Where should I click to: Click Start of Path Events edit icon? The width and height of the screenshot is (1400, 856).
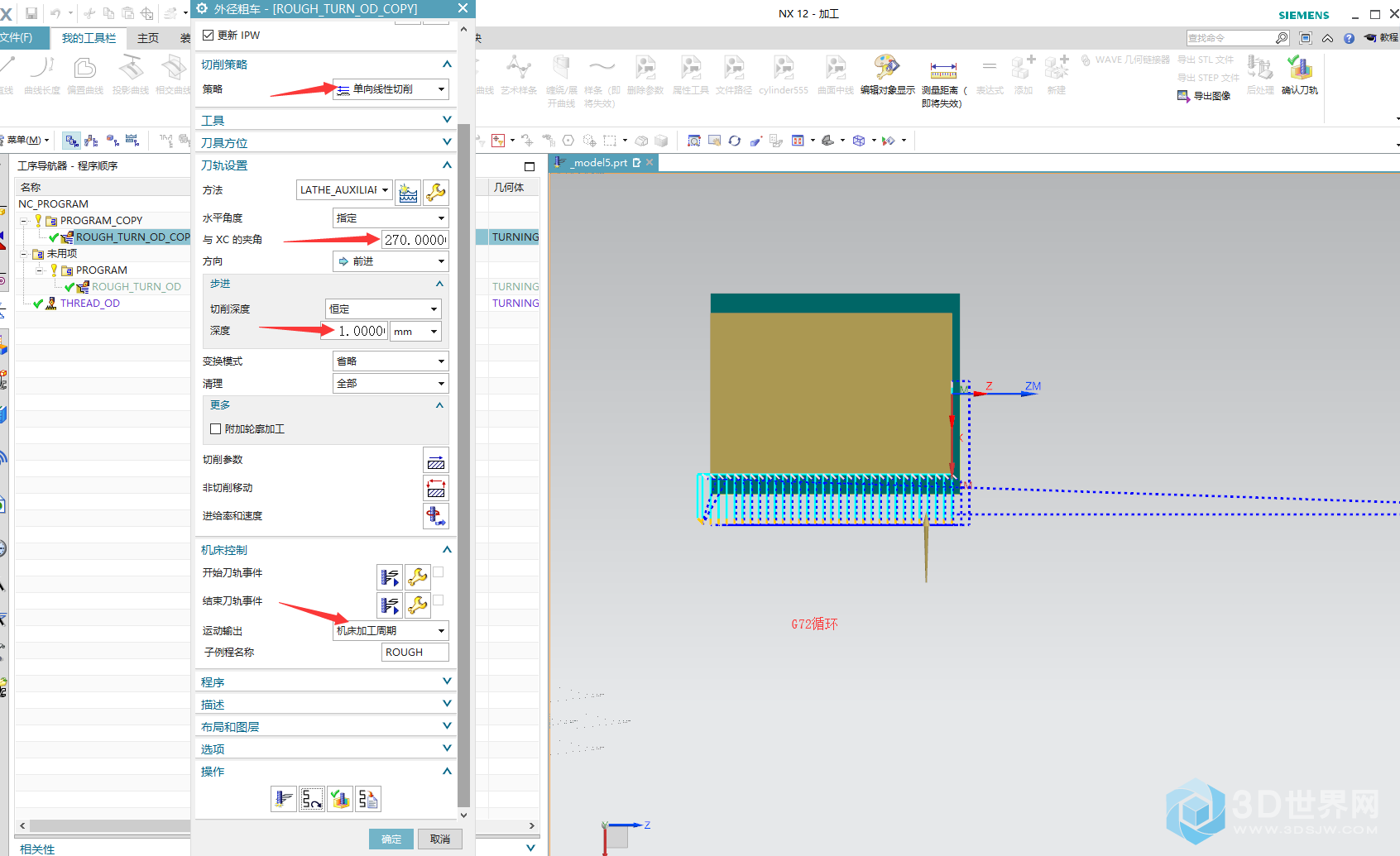pyautogui.click(x=390, y=576)
